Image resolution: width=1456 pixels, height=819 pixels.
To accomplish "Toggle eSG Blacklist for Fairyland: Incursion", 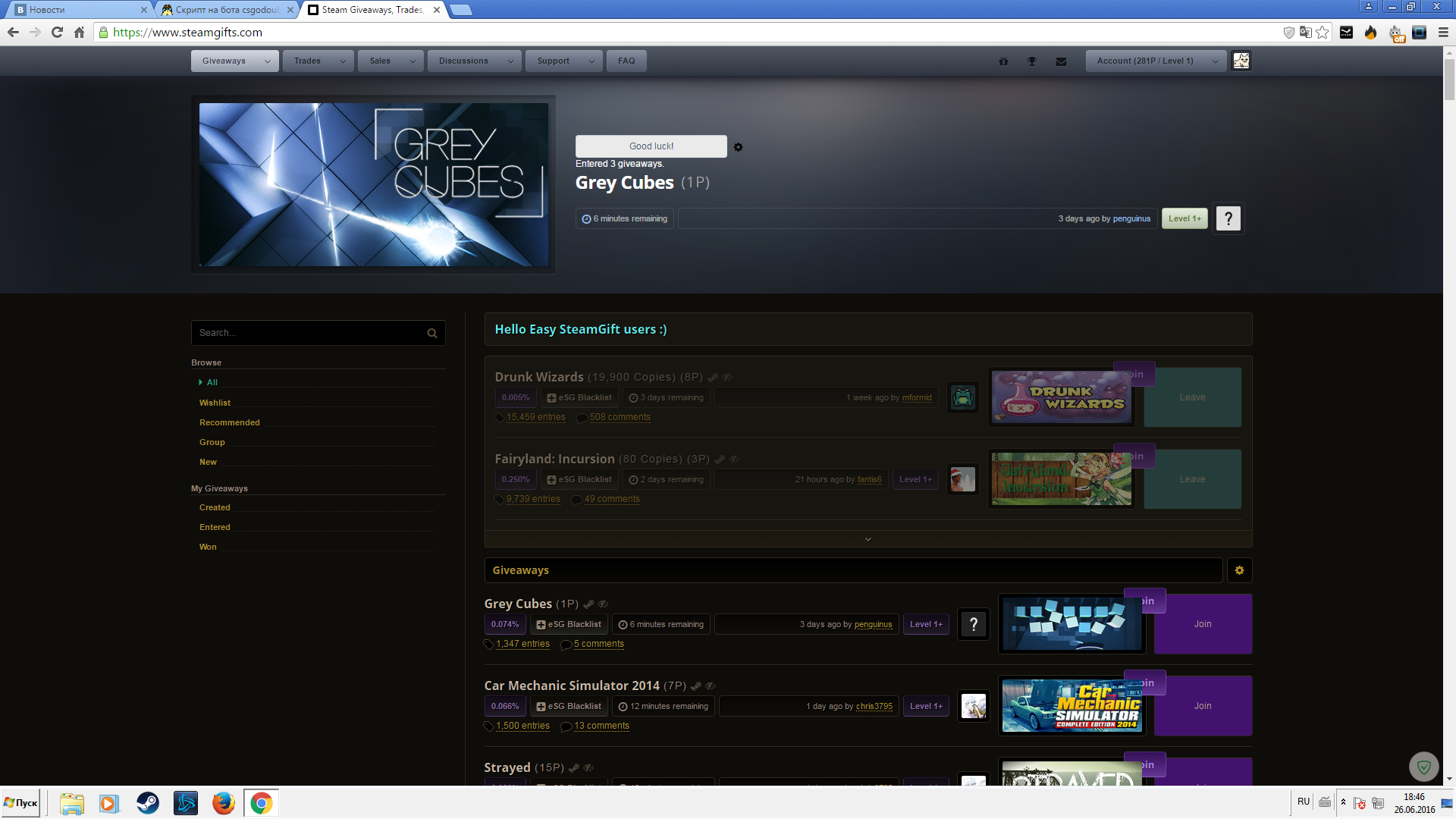I will pos(579,480).
